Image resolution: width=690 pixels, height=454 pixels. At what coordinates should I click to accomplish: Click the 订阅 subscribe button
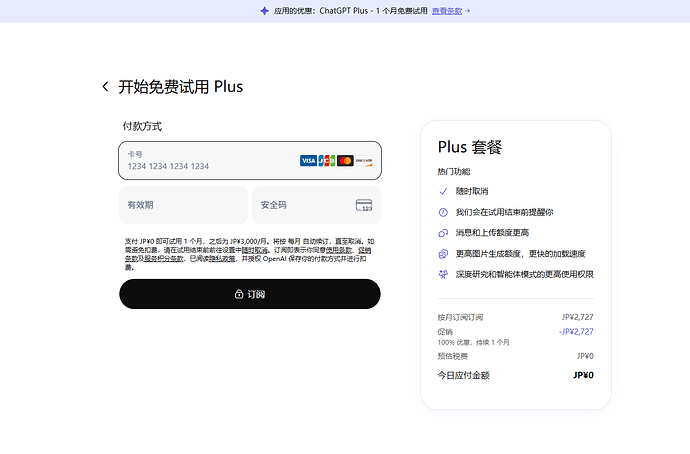250,294
